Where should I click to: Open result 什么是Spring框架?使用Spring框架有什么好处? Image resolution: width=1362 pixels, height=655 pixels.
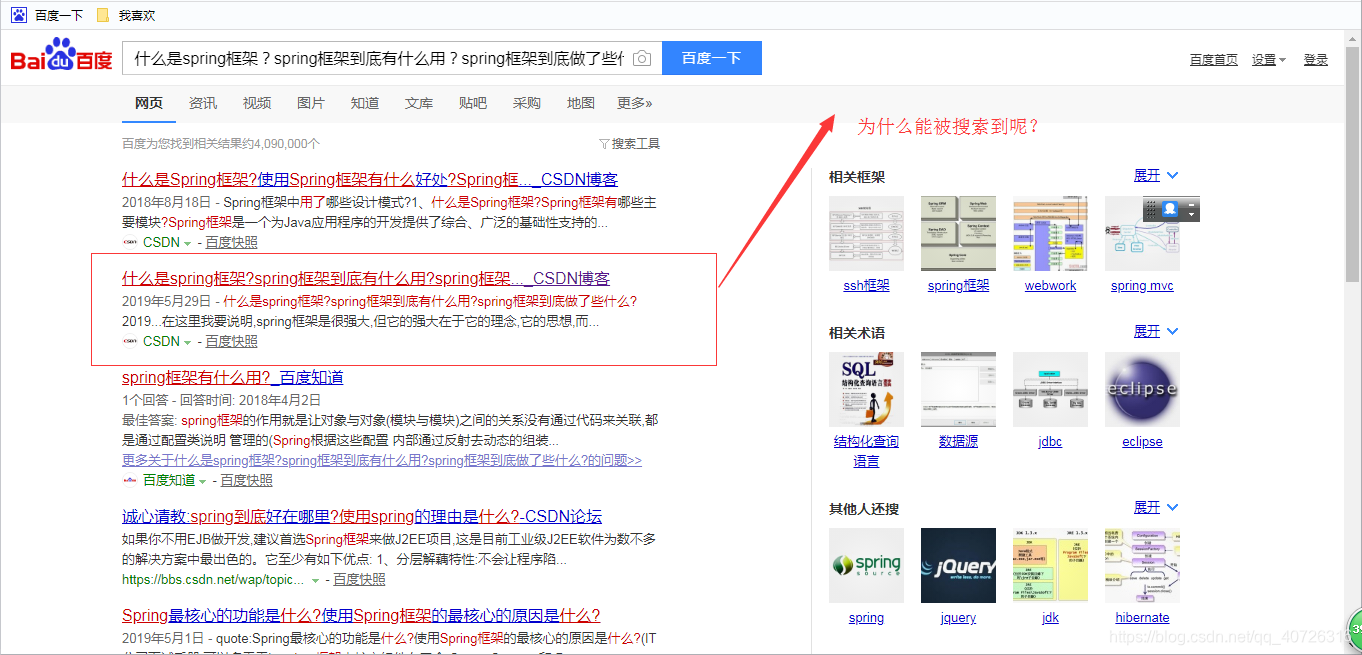[370, 180]
